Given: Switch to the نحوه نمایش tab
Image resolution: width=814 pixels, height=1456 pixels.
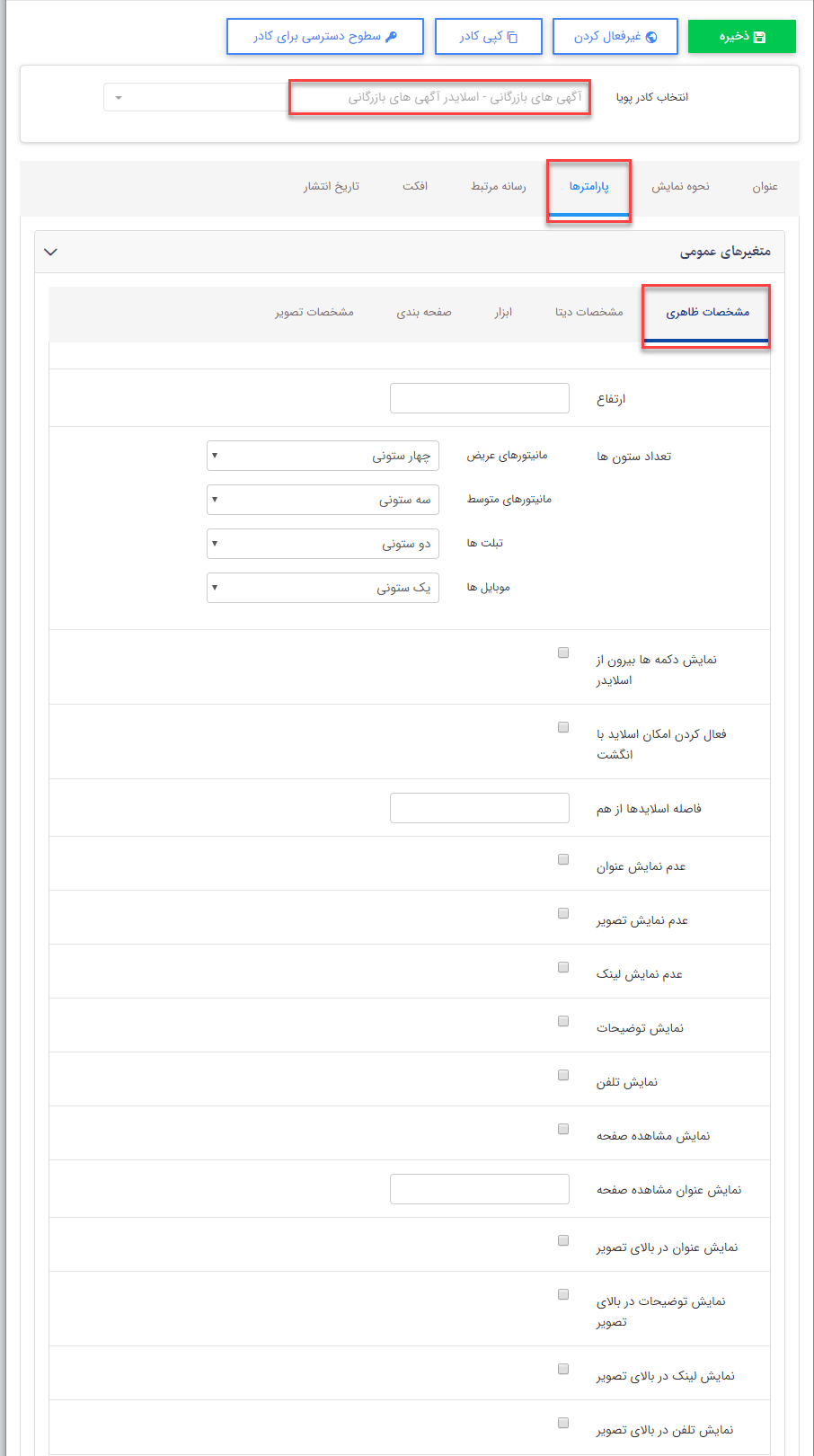Looking at the screenshot, I should point(680,186).
